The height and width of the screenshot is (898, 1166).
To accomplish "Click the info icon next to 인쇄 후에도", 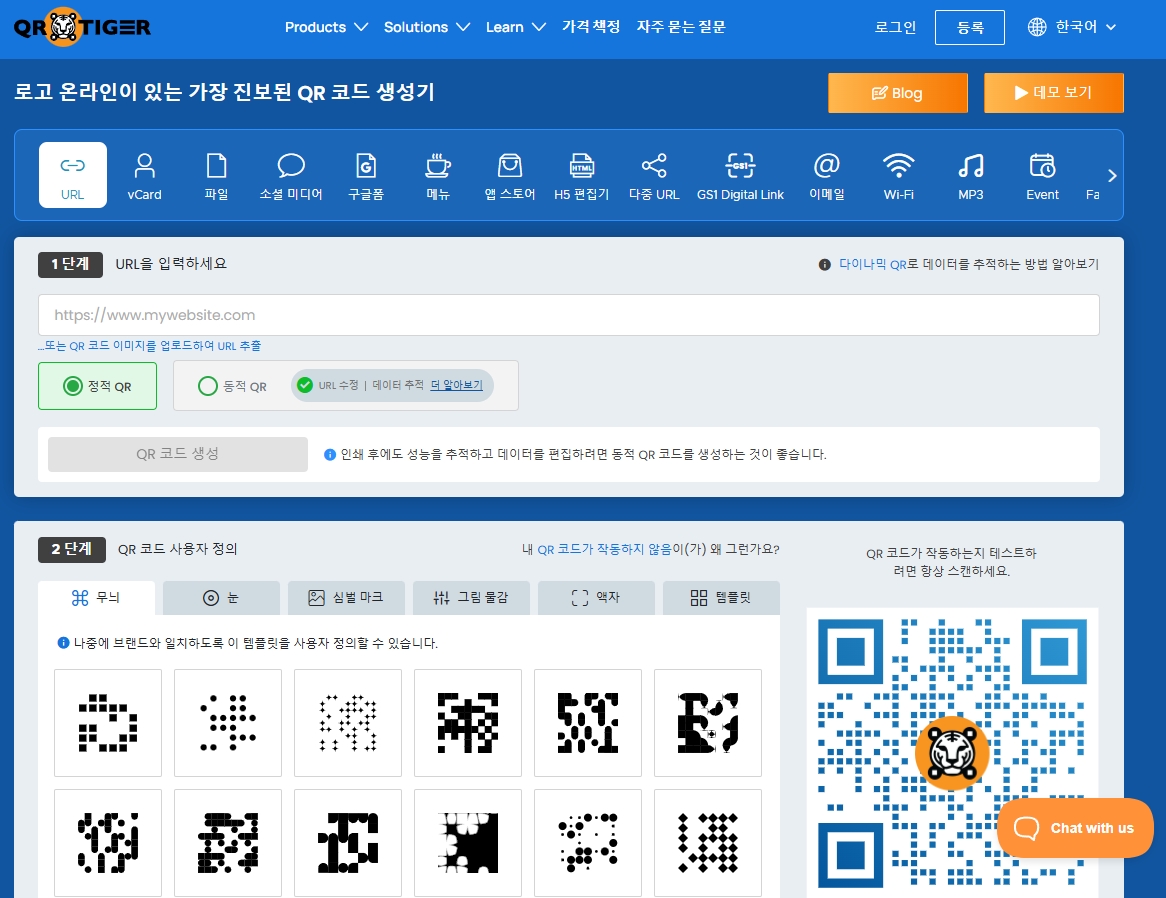I will pyautogui.click(x=330, y=454).
